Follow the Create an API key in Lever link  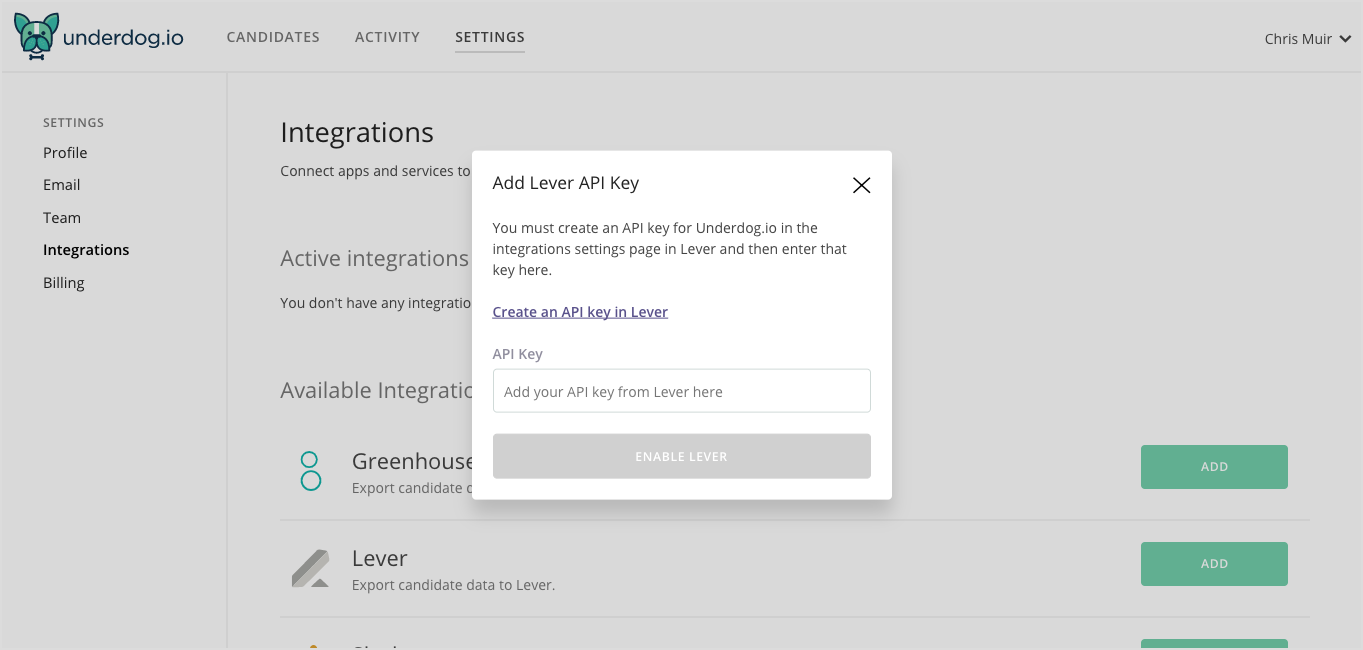[580, 312]
